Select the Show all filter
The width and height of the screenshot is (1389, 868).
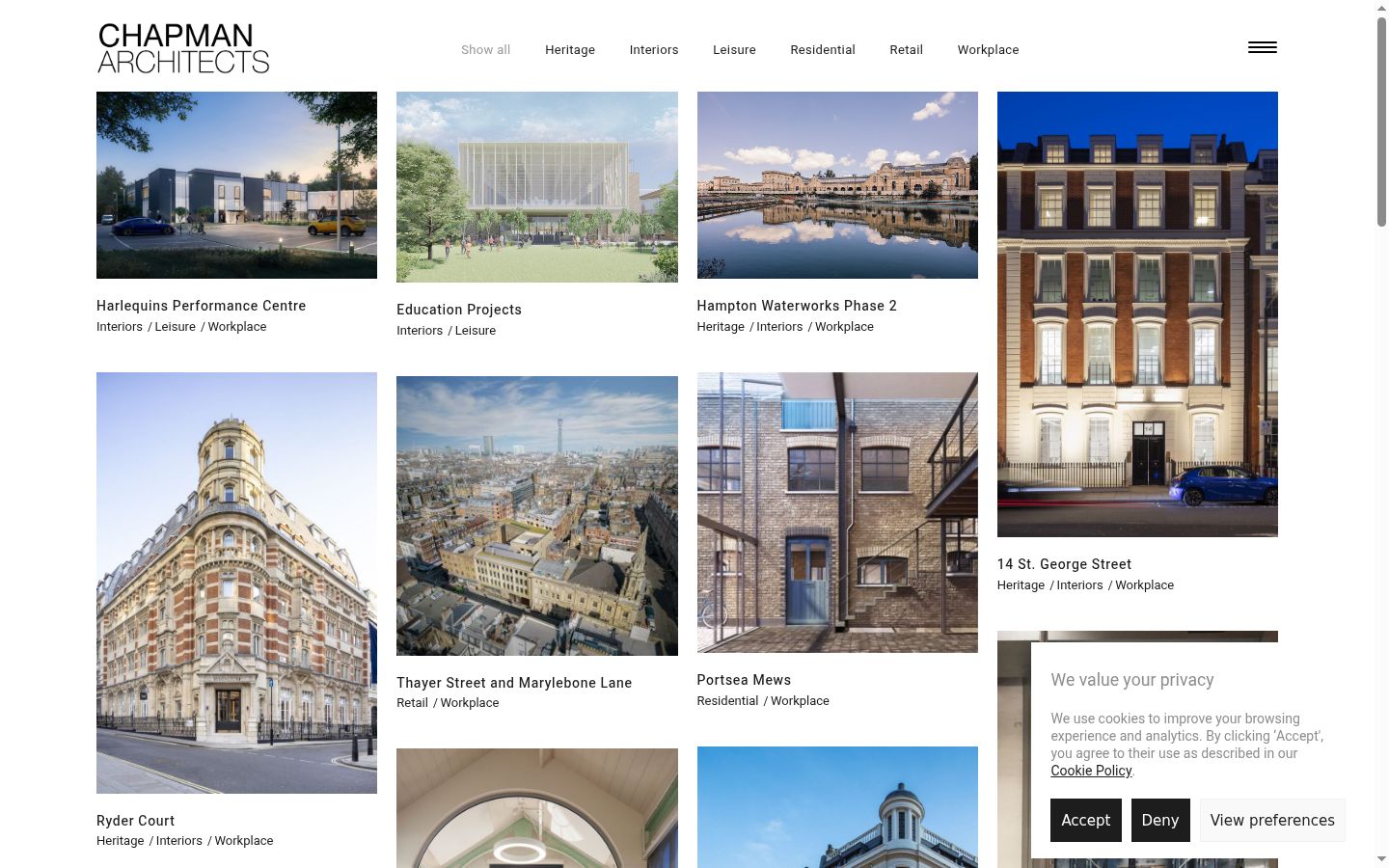pos(485,50)
